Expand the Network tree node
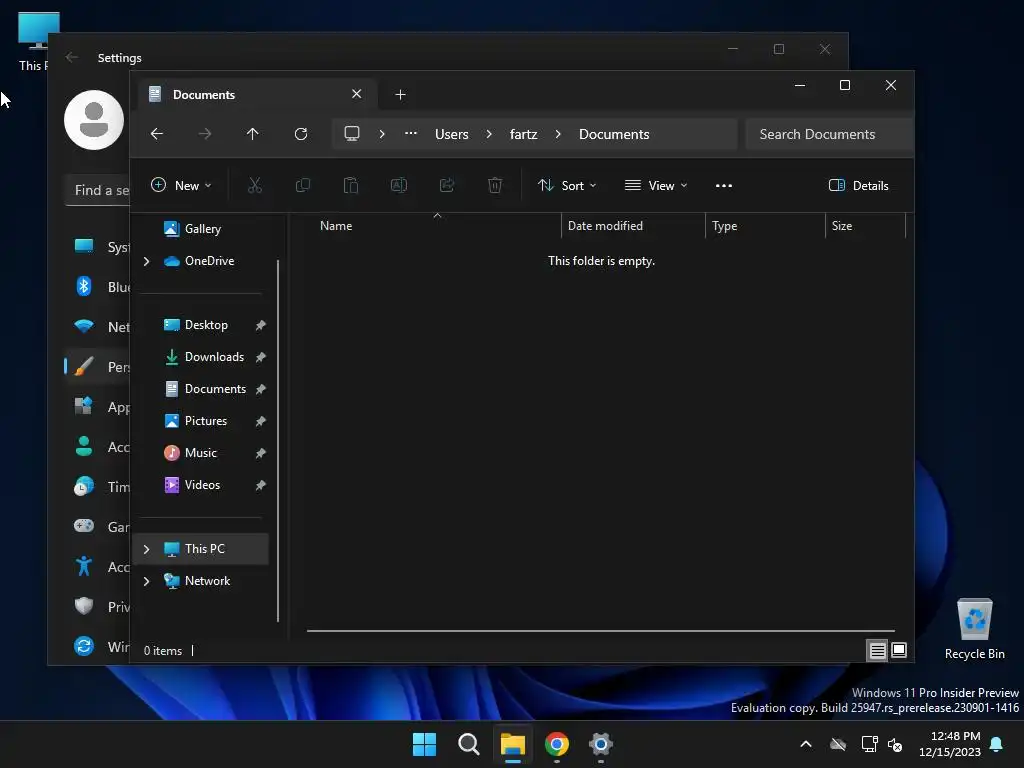 point(146,581)
